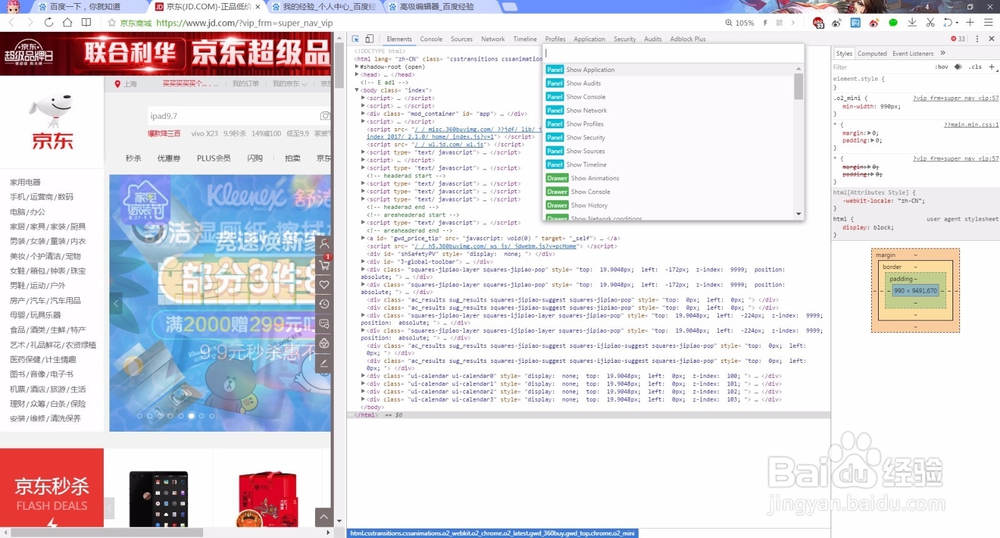Screen dimensions: 1000x538
Task: Click the lightning speed mode icon
Action: pyautogui.click(x=765, y=22)
